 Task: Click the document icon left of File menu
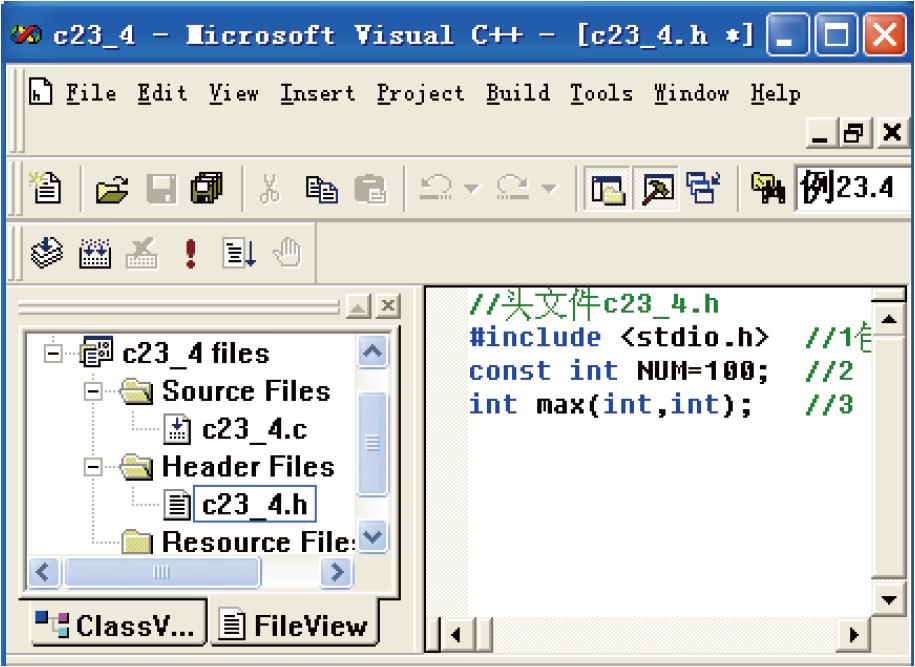tap(40, 92)
